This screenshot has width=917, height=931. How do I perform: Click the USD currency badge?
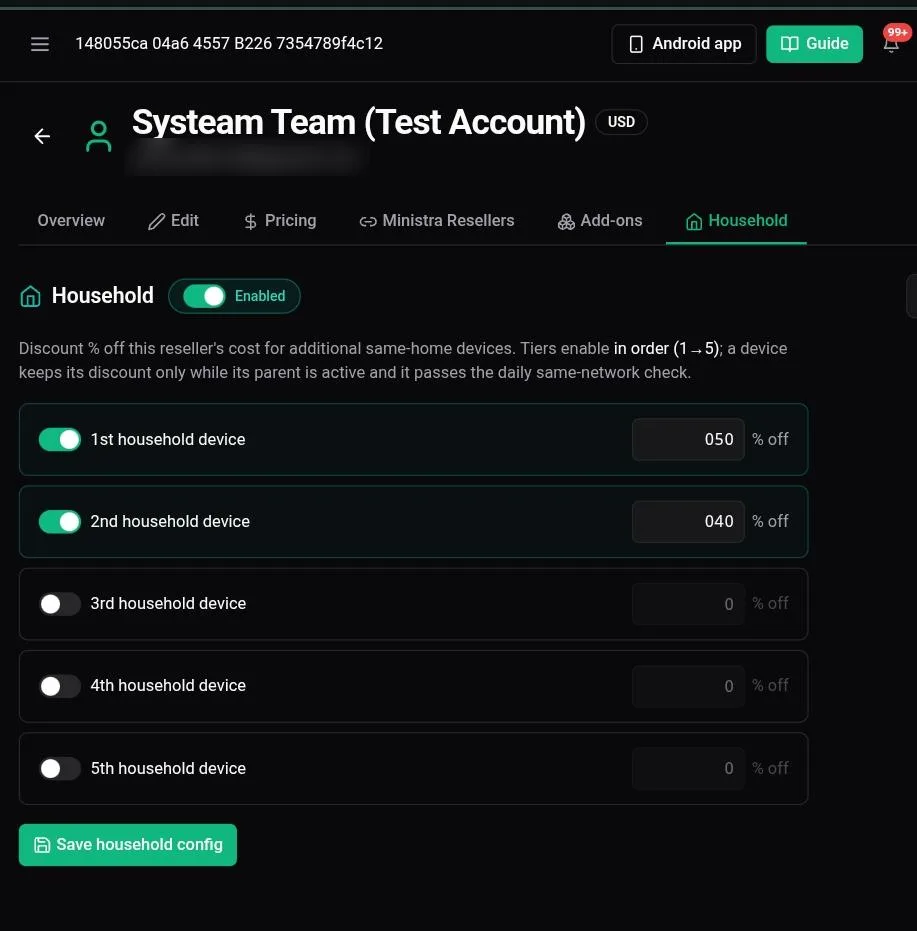(621, 122)
